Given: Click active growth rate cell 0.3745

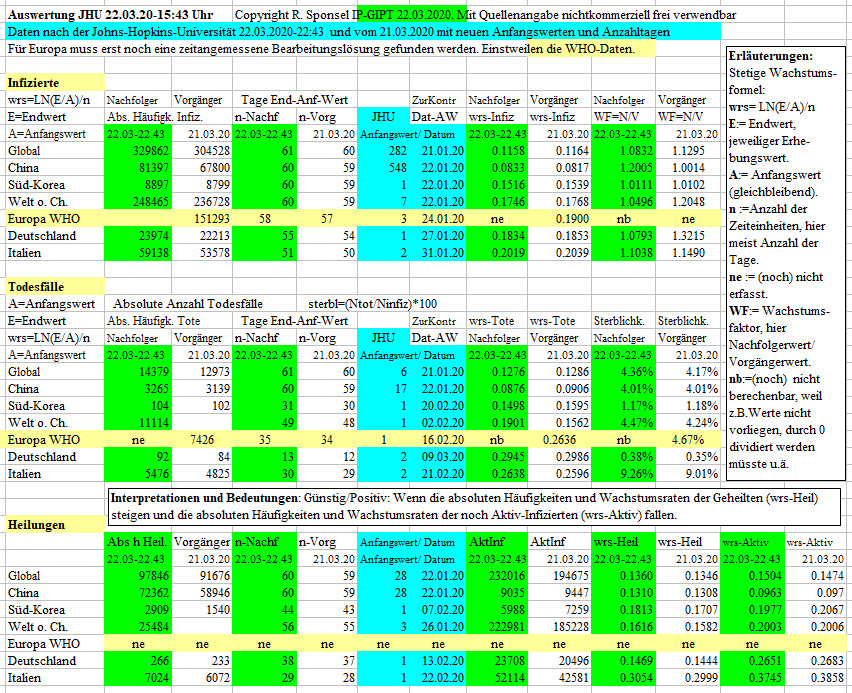Looking at the screenshot, I should coord(753,677).
